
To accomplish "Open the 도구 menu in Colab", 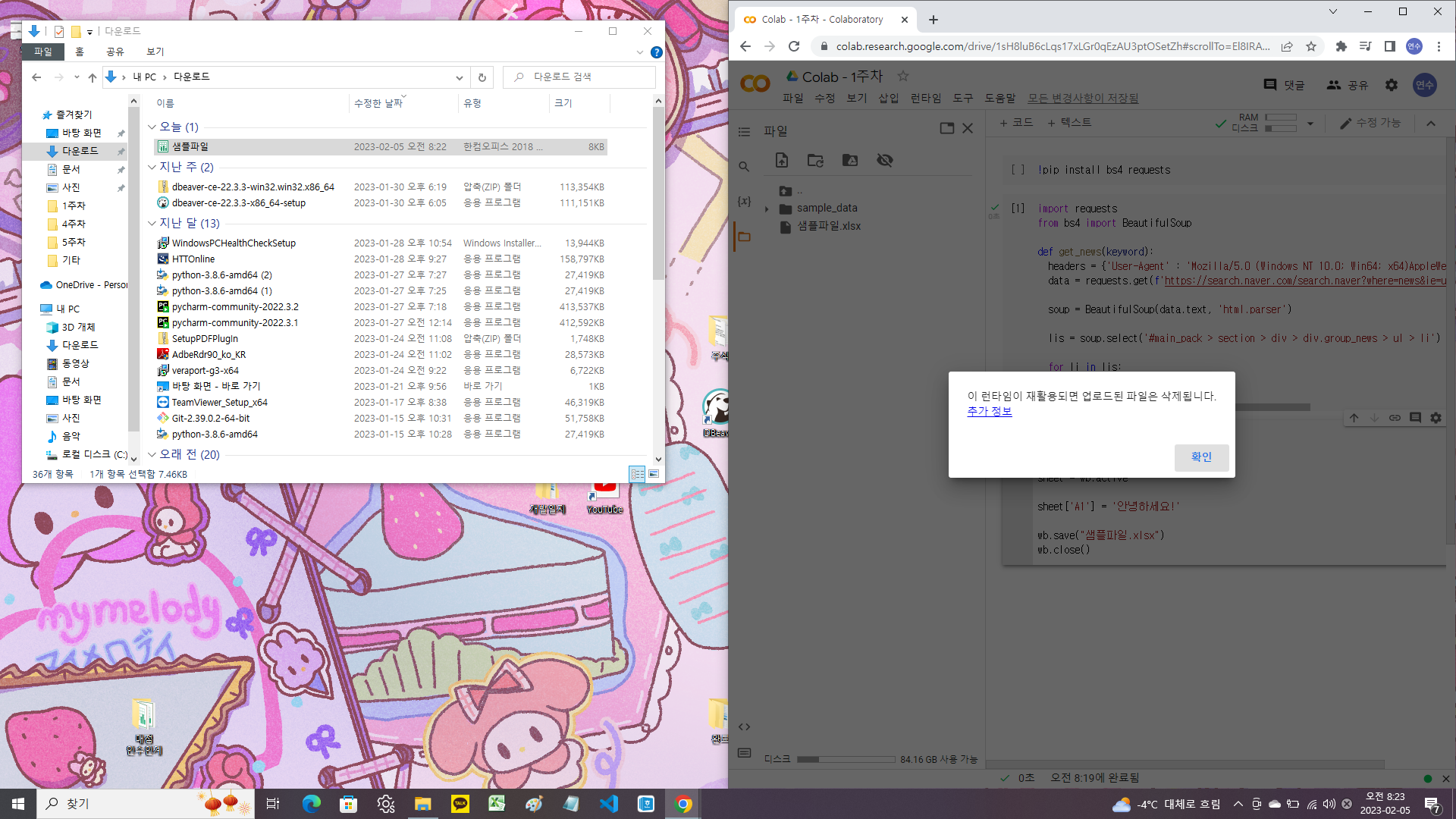I will pos(962,98).
